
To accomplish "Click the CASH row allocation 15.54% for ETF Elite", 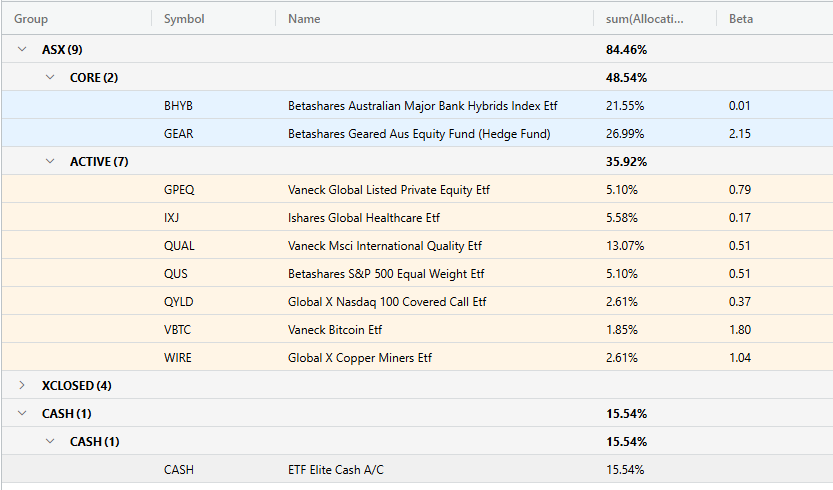I will tap(625, 470).
